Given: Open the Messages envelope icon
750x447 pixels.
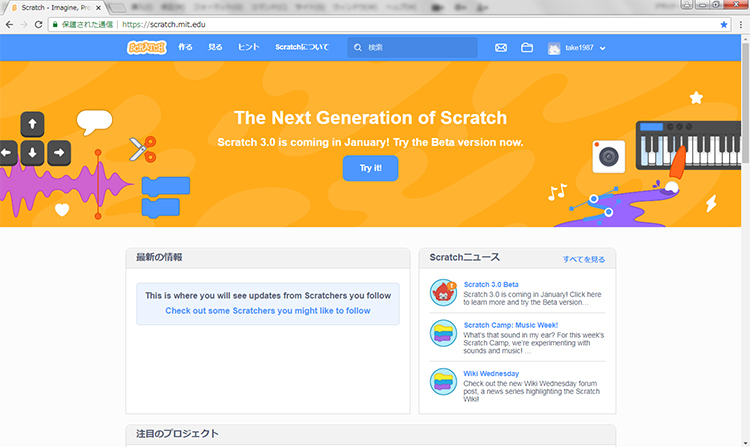Looking at the screenshot, I should [501, 47].
